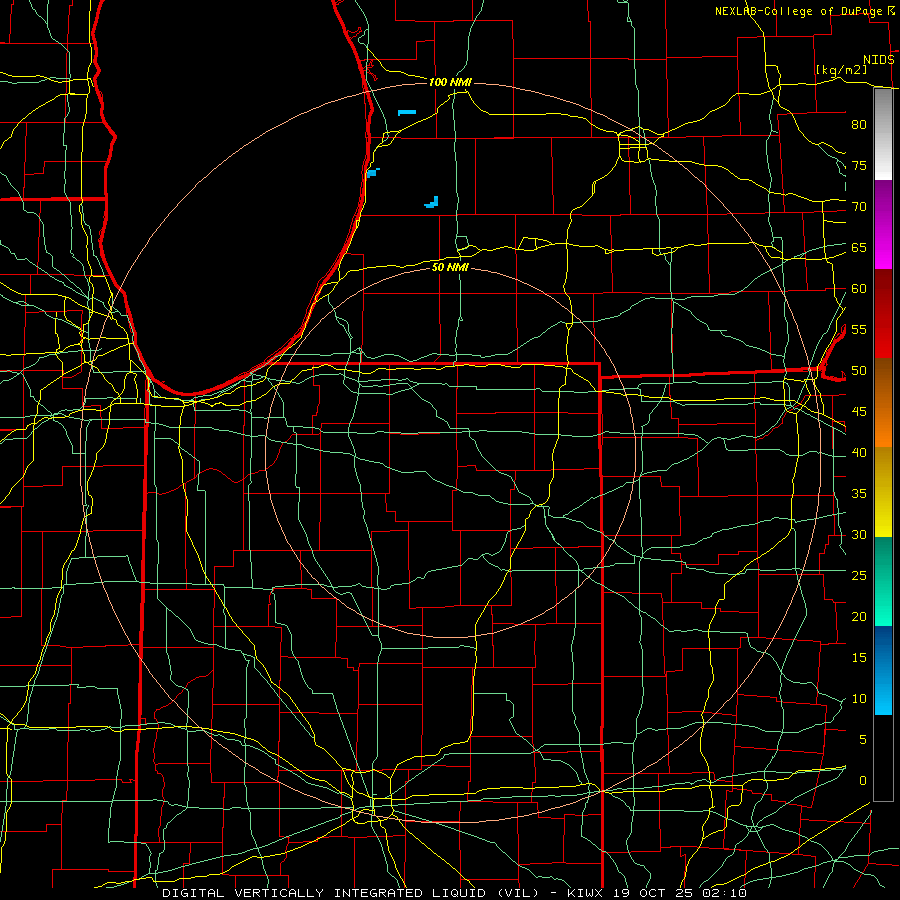Image resolution: width=900 pixels, height=900 pixels.
Task: Click the KIWX station identifier in caption
Action: tap(587, 893)
